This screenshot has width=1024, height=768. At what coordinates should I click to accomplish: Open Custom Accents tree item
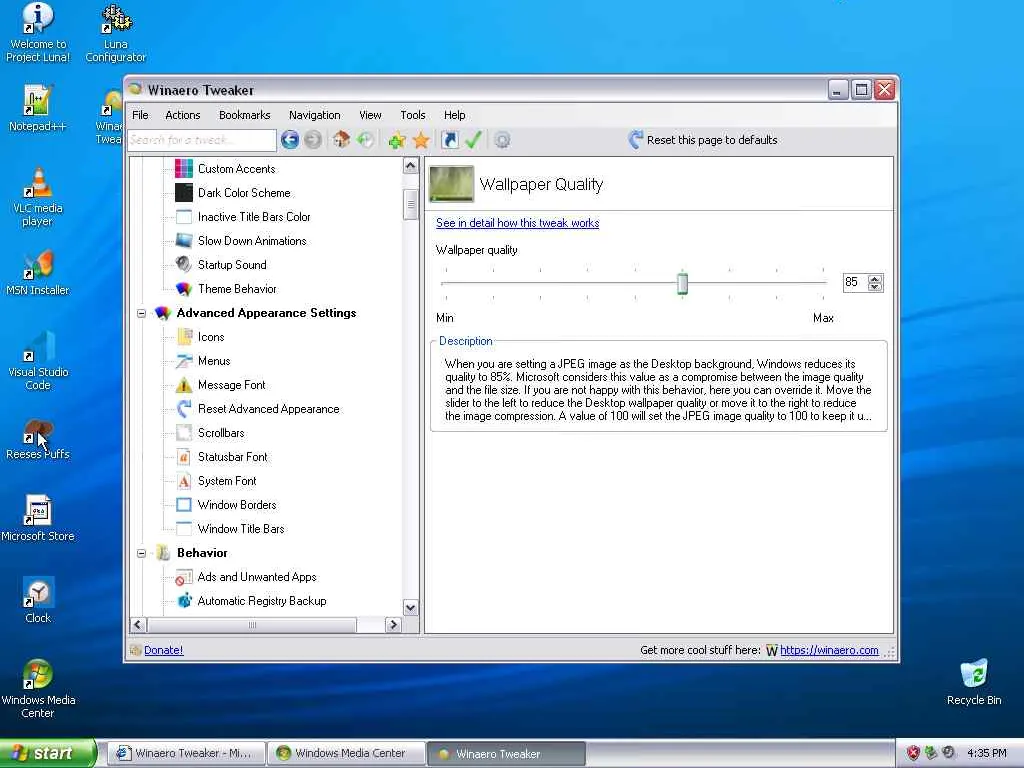[236, 169]
